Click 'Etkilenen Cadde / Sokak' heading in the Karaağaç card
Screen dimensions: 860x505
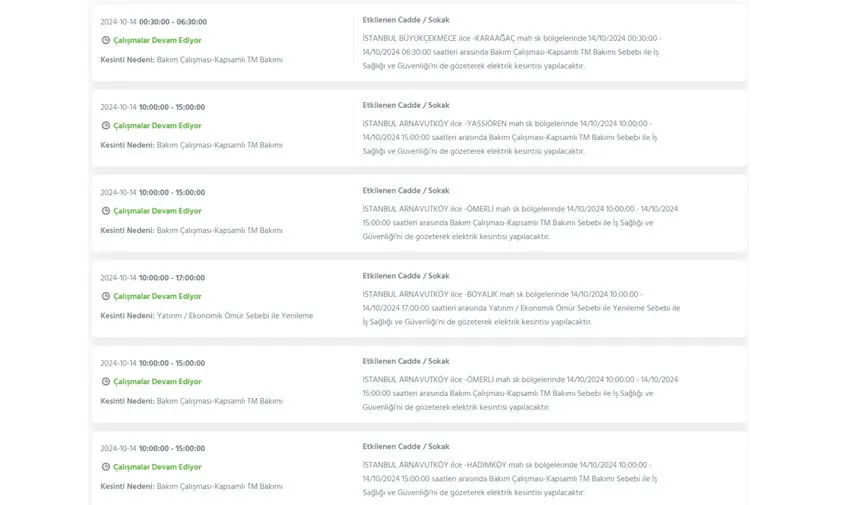[406, 19]
